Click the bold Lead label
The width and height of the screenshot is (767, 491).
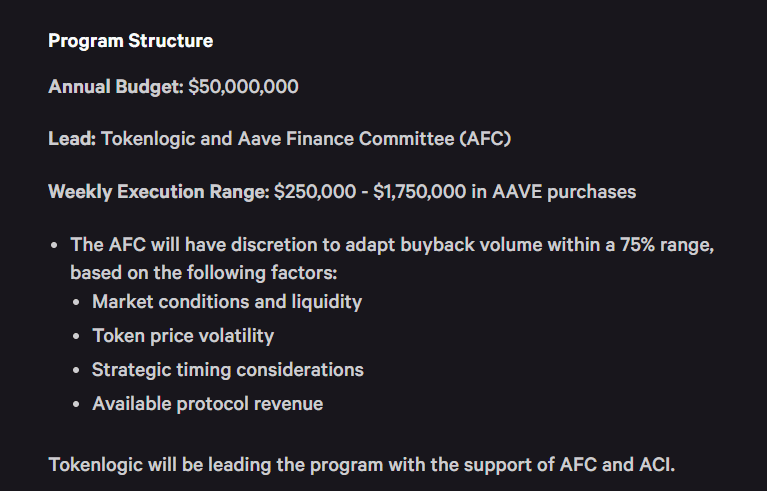pos(72,139)
